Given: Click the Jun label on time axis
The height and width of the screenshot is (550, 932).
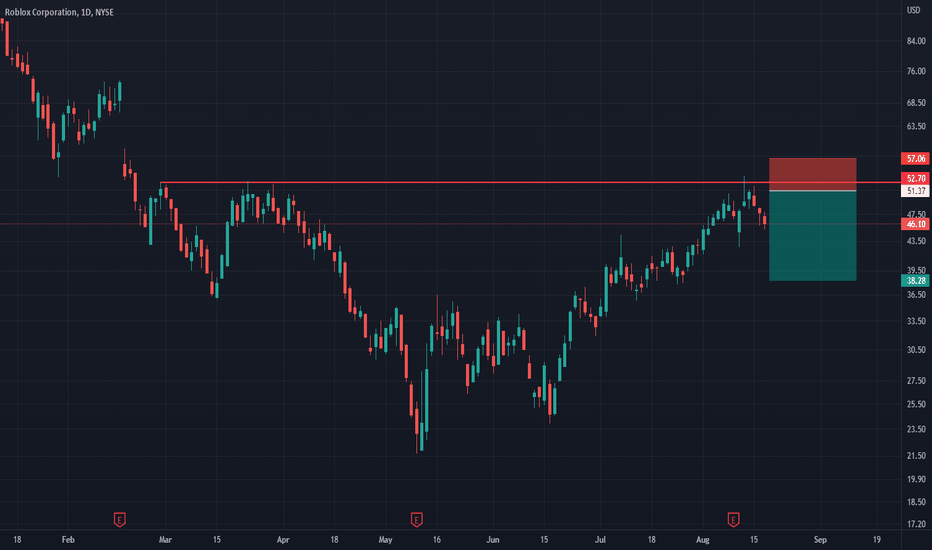Looking at the screenshot, I should click(493, 540).
